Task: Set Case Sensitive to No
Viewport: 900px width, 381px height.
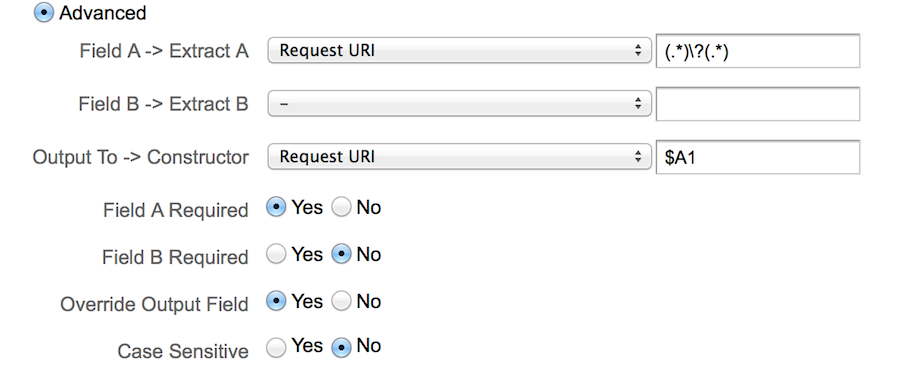Action: click(x=341, y=347)
